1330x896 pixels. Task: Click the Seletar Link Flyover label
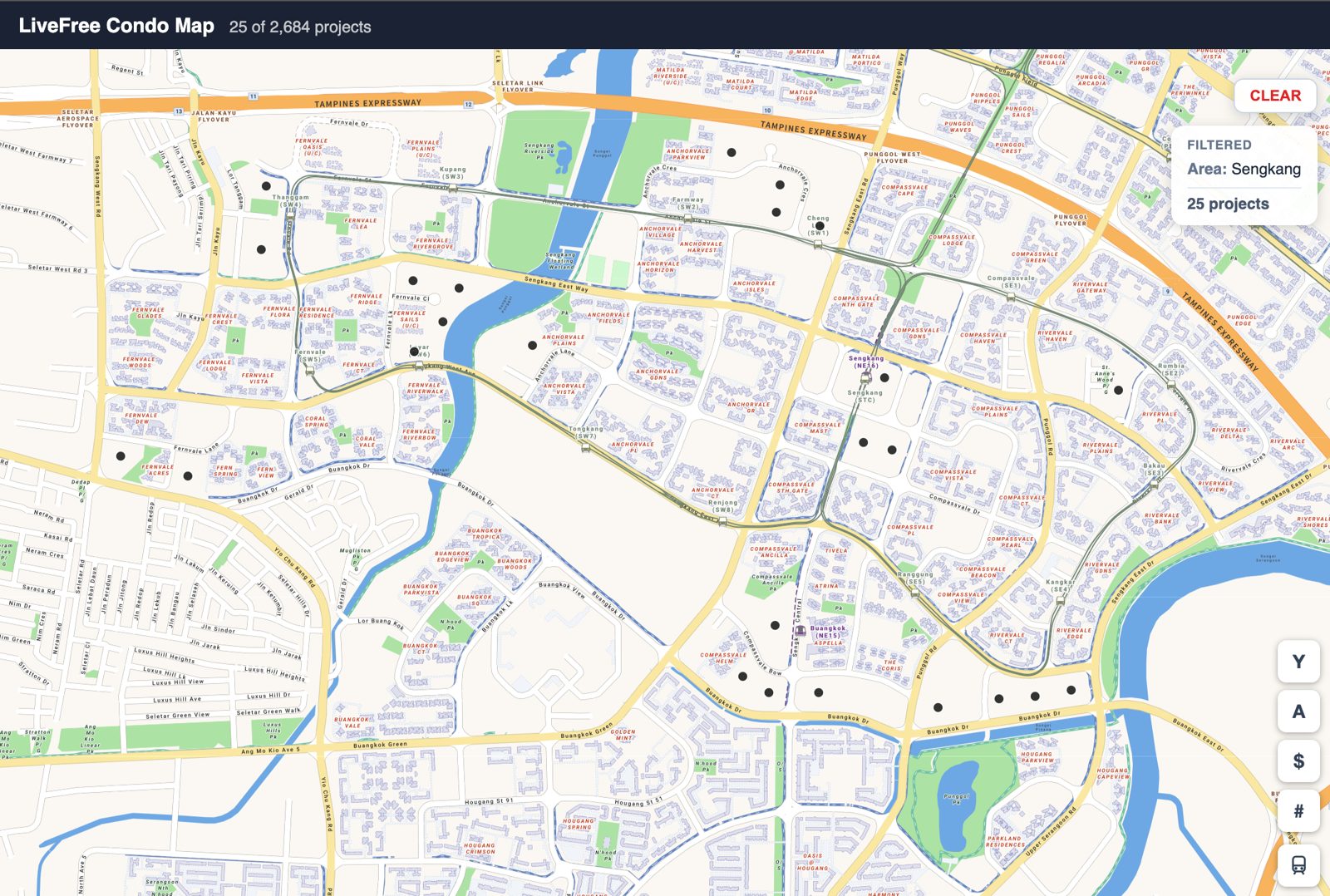pyautogui.click(x=517, y=86)
